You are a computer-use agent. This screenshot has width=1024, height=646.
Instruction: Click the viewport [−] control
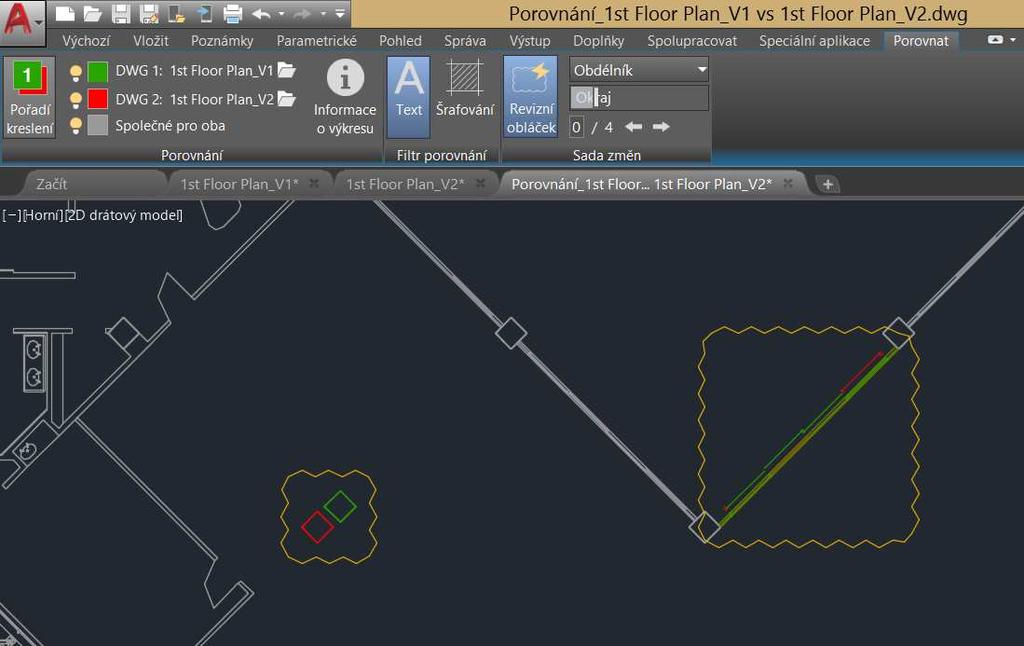(x=11, y=215)
